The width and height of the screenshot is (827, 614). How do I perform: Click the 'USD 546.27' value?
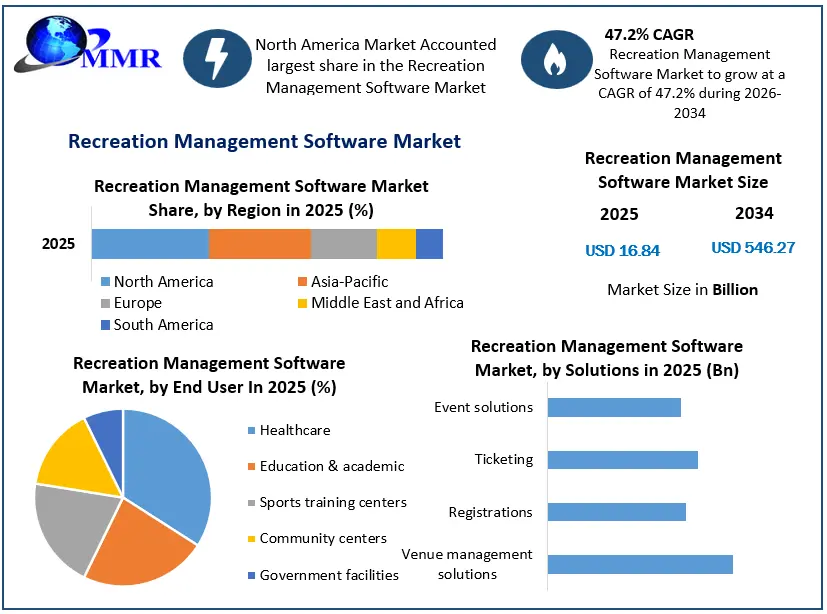point(753,248)
